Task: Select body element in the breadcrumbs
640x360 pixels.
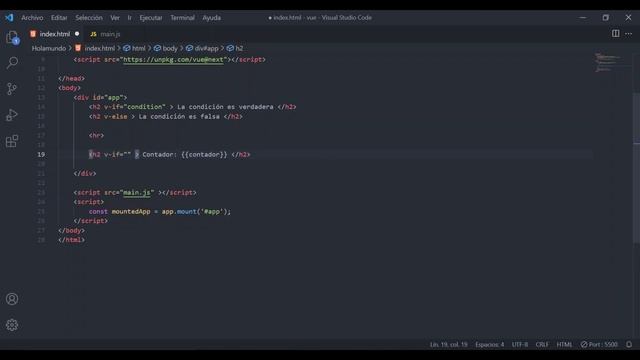Action: click(170, 48)
